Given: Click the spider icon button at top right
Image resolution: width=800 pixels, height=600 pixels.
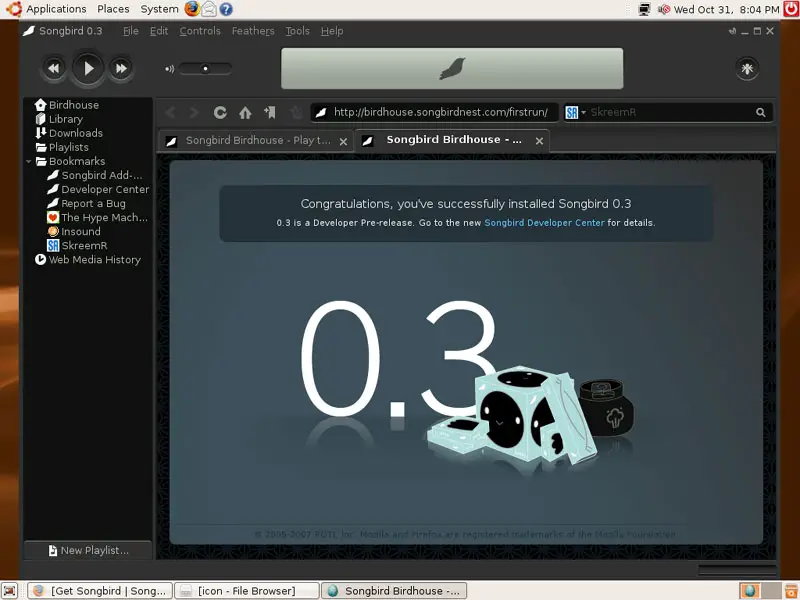Looking at the screenshot, I should pyautogui.click(x=747, y=68).
